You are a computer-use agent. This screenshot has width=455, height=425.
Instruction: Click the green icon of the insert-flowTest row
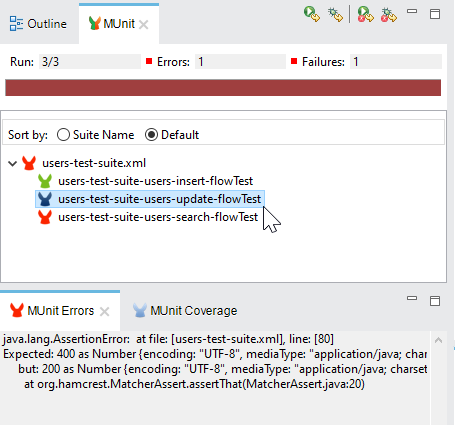tap(45, 181)
